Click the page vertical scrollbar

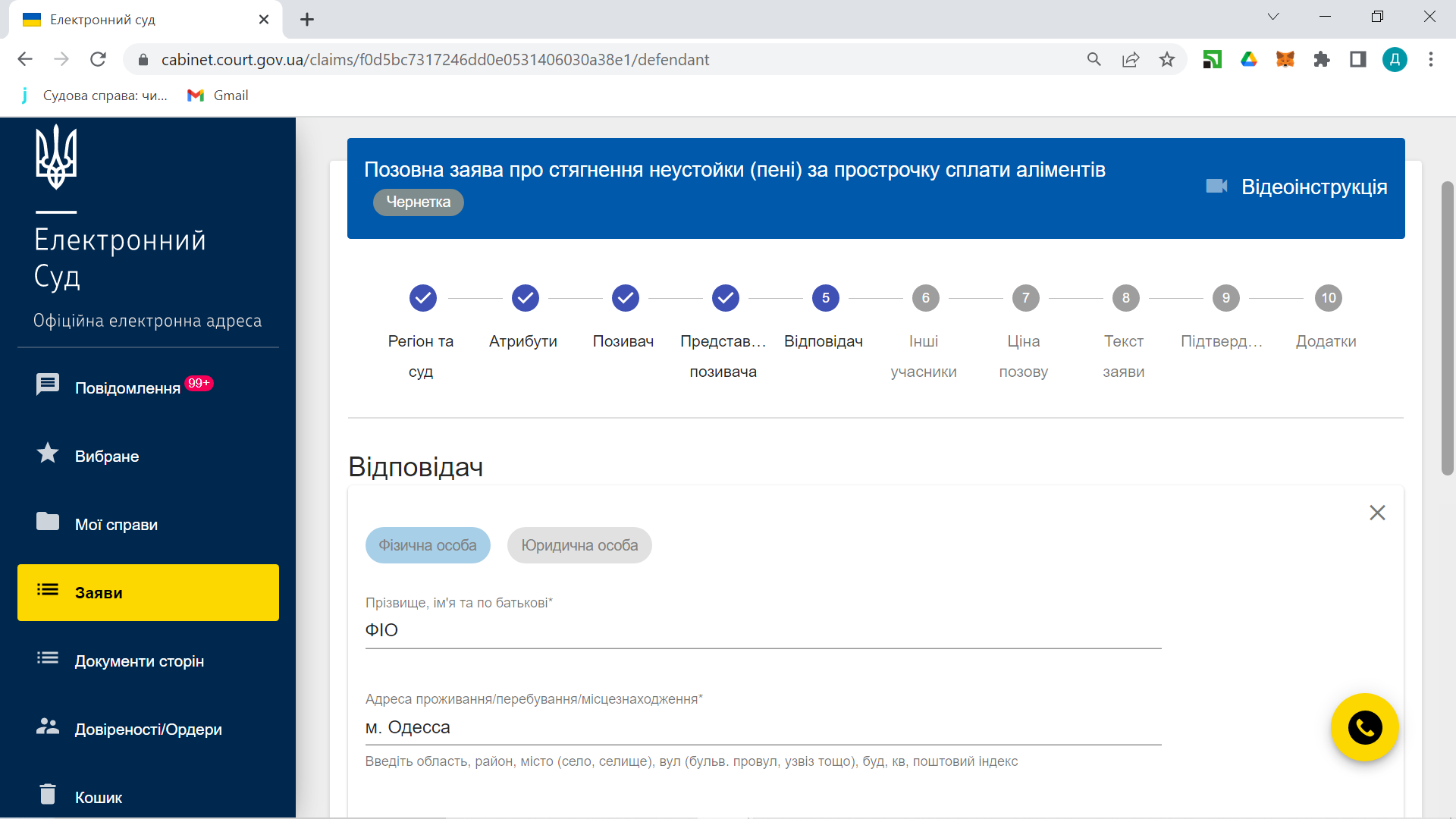(x=1447, y=328)
